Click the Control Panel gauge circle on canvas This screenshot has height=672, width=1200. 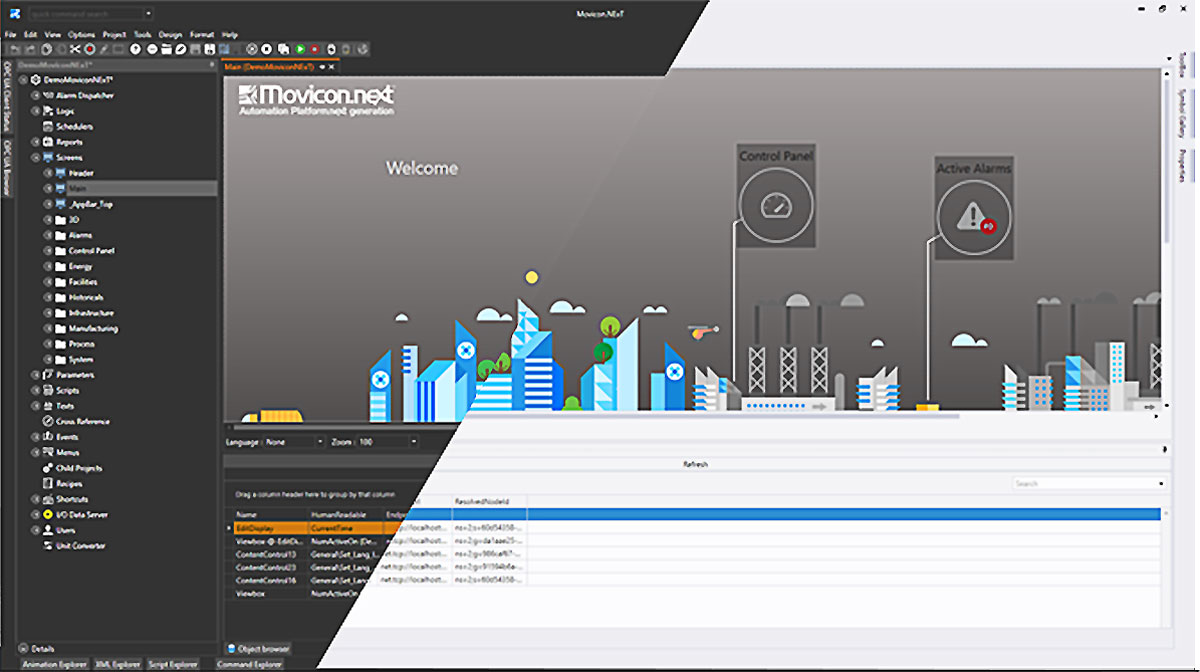pyautogui.click(x=776, y=206)
